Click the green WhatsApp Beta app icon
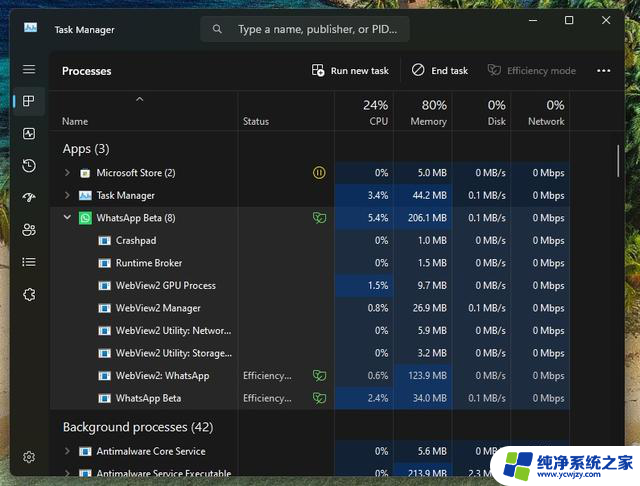 coord(85,218)
